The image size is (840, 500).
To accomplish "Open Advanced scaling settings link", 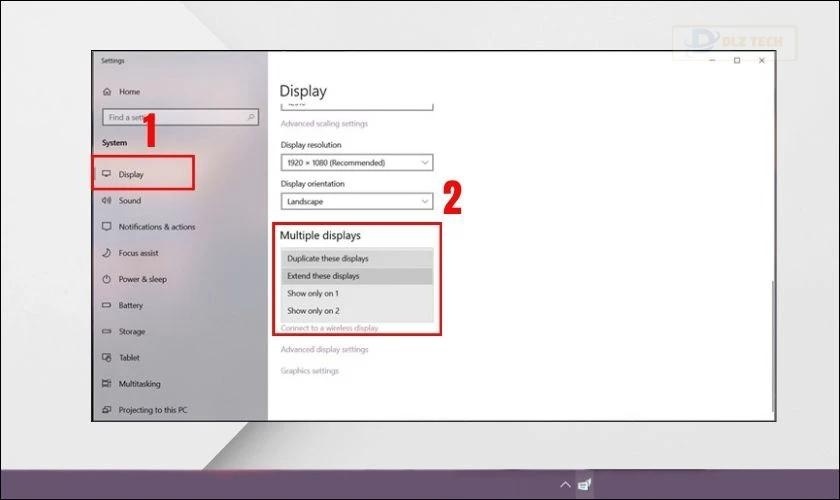I will click(x=324, y=124).
